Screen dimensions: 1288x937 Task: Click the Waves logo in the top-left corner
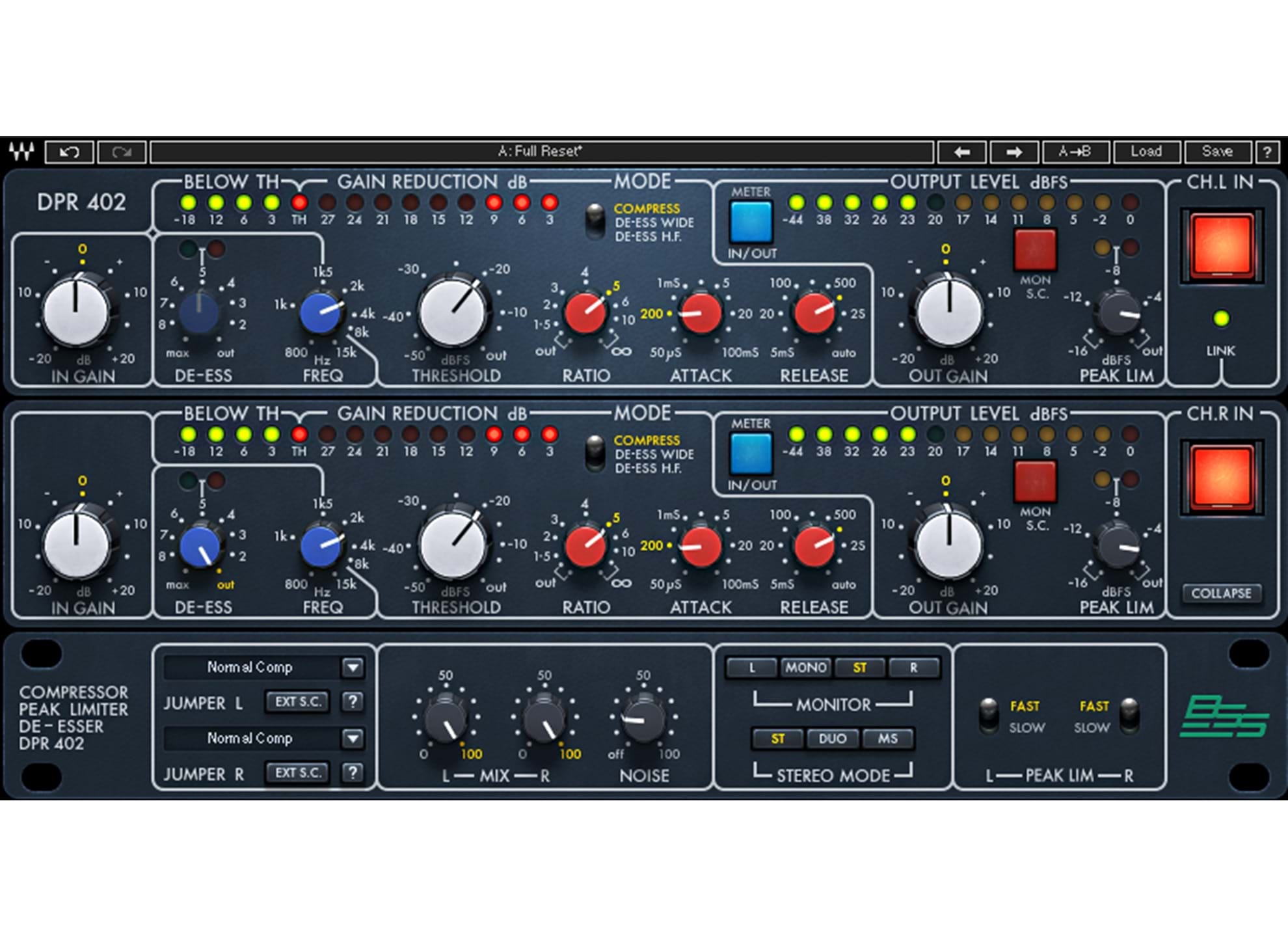coord(21,151)
